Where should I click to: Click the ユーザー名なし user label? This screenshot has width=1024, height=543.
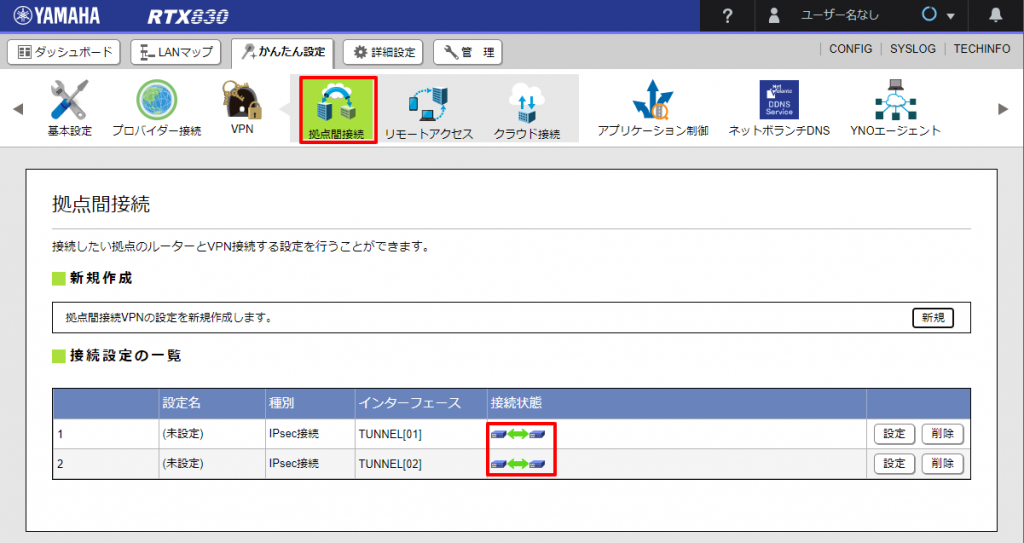point(840,15)
